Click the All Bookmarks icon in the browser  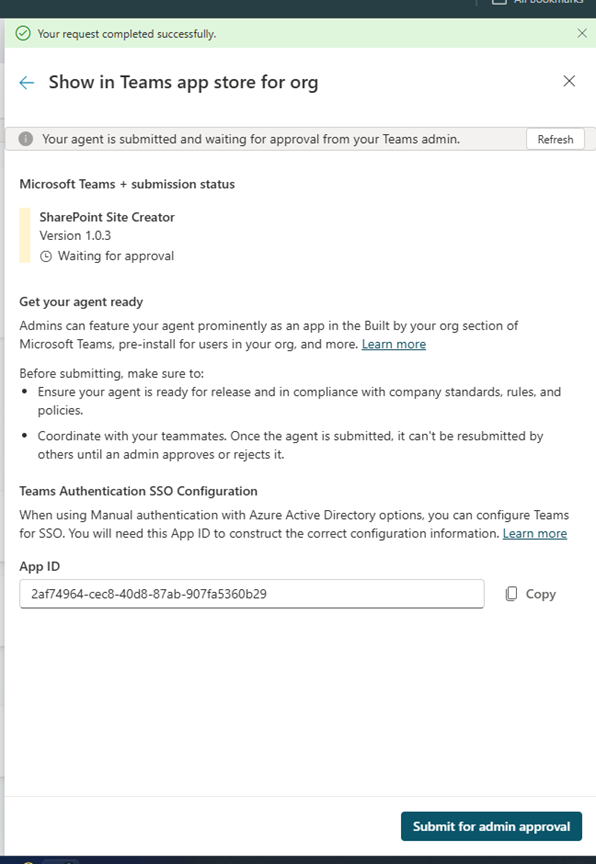[x=497, y=2]
